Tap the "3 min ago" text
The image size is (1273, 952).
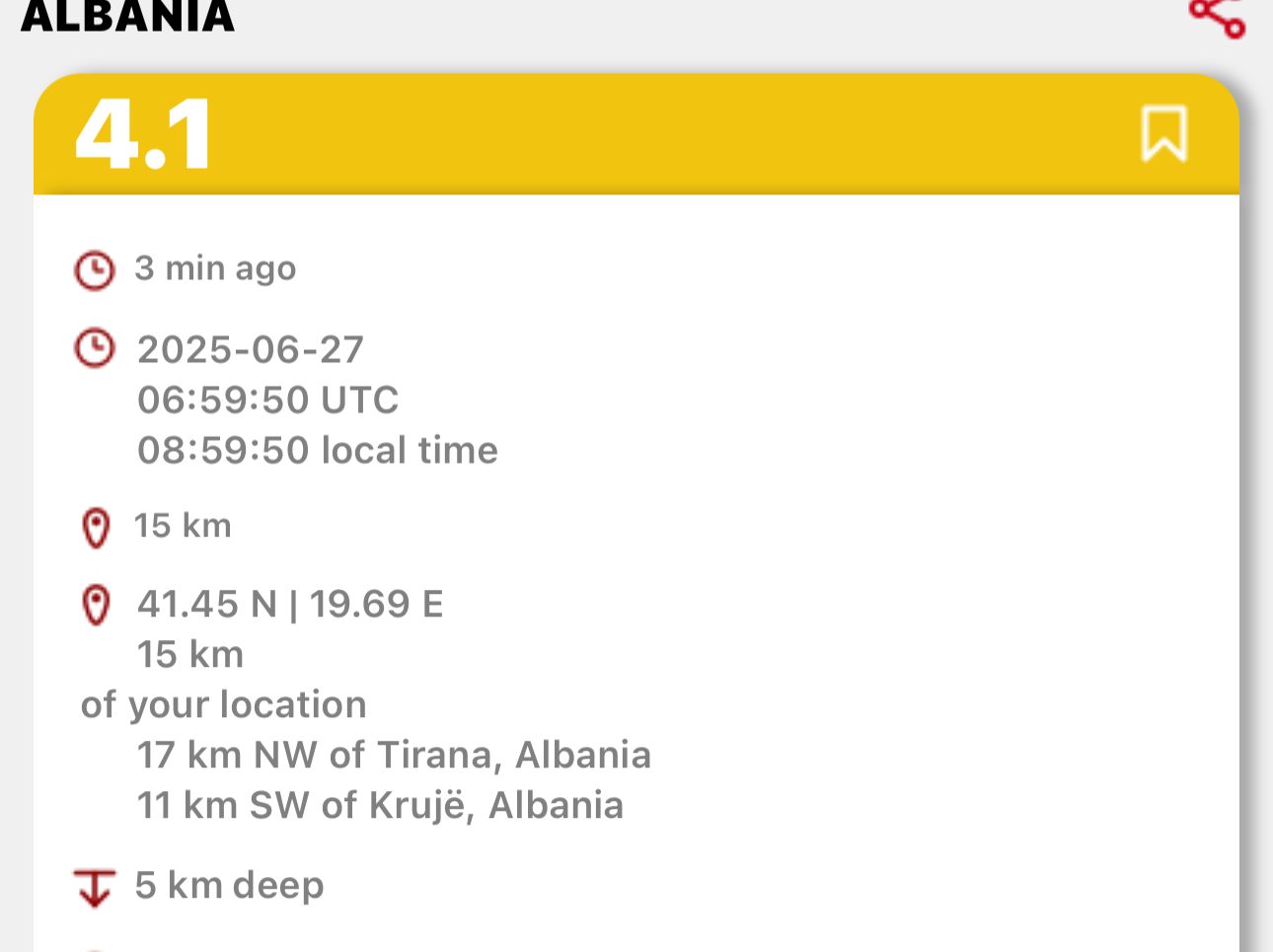tap(215, 268)
